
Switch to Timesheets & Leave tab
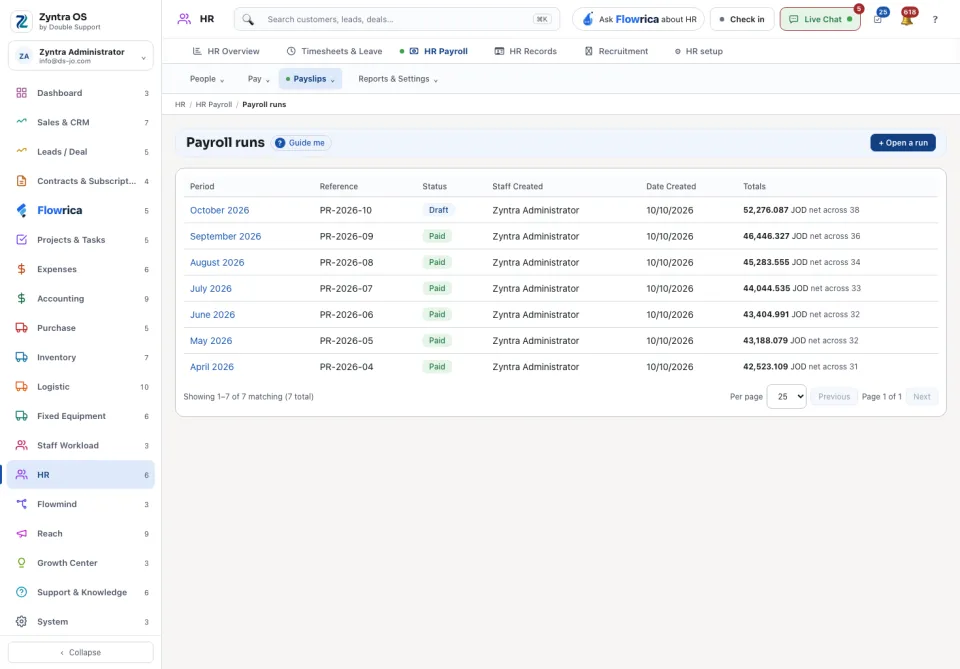click(x=334, y=51)
